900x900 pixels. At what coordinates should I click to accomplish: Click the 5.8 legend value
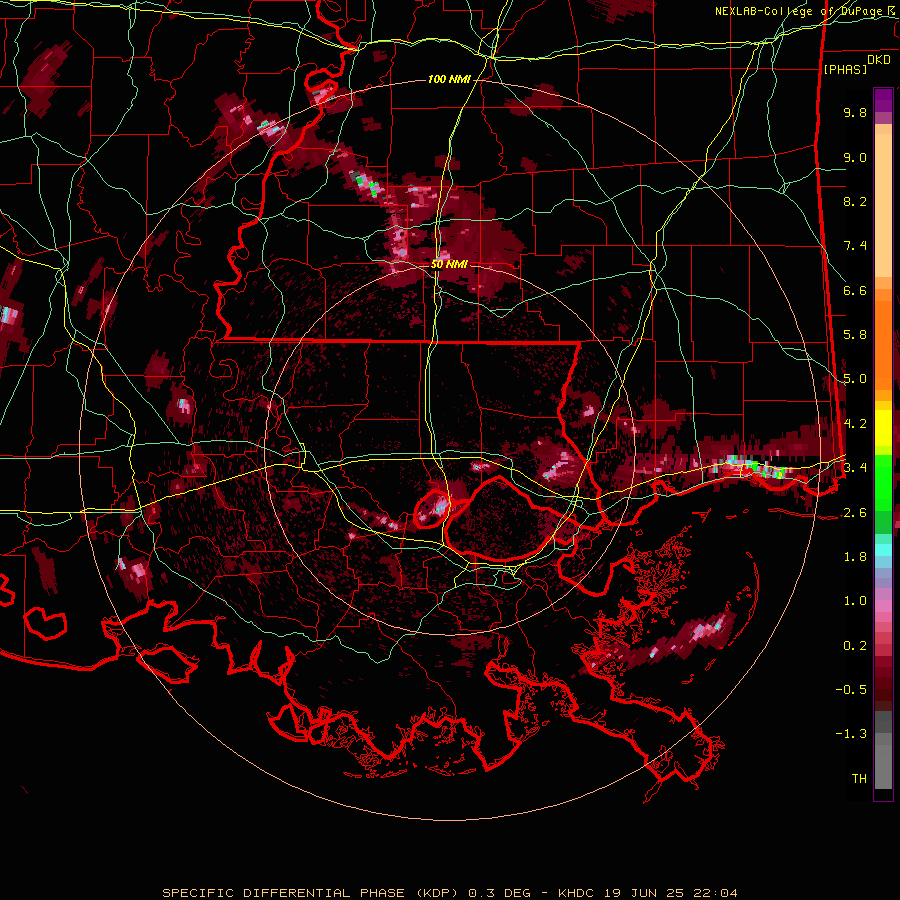point(855,335)
